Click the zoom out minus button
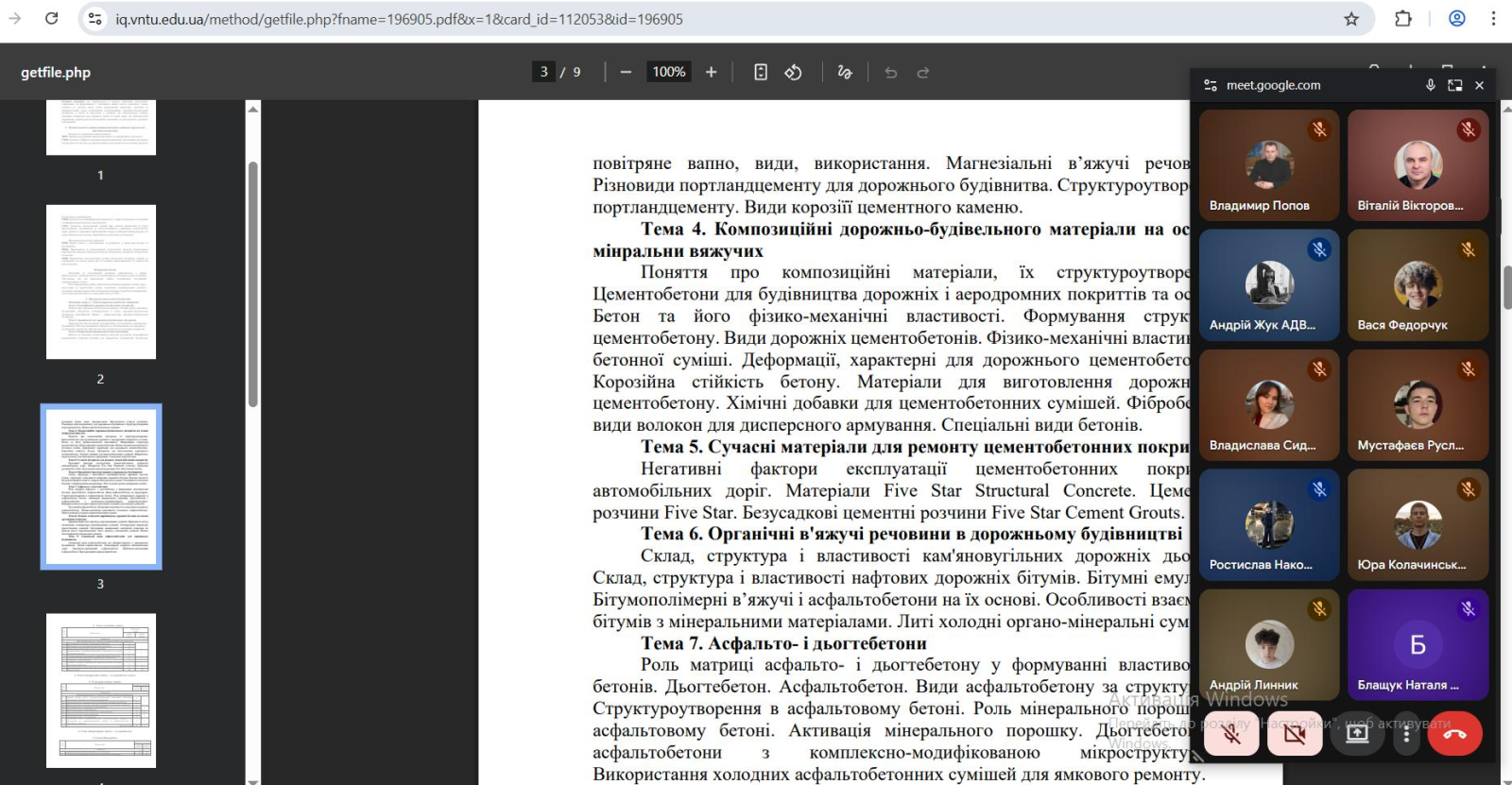1512x785 pixels. [626, 73]
